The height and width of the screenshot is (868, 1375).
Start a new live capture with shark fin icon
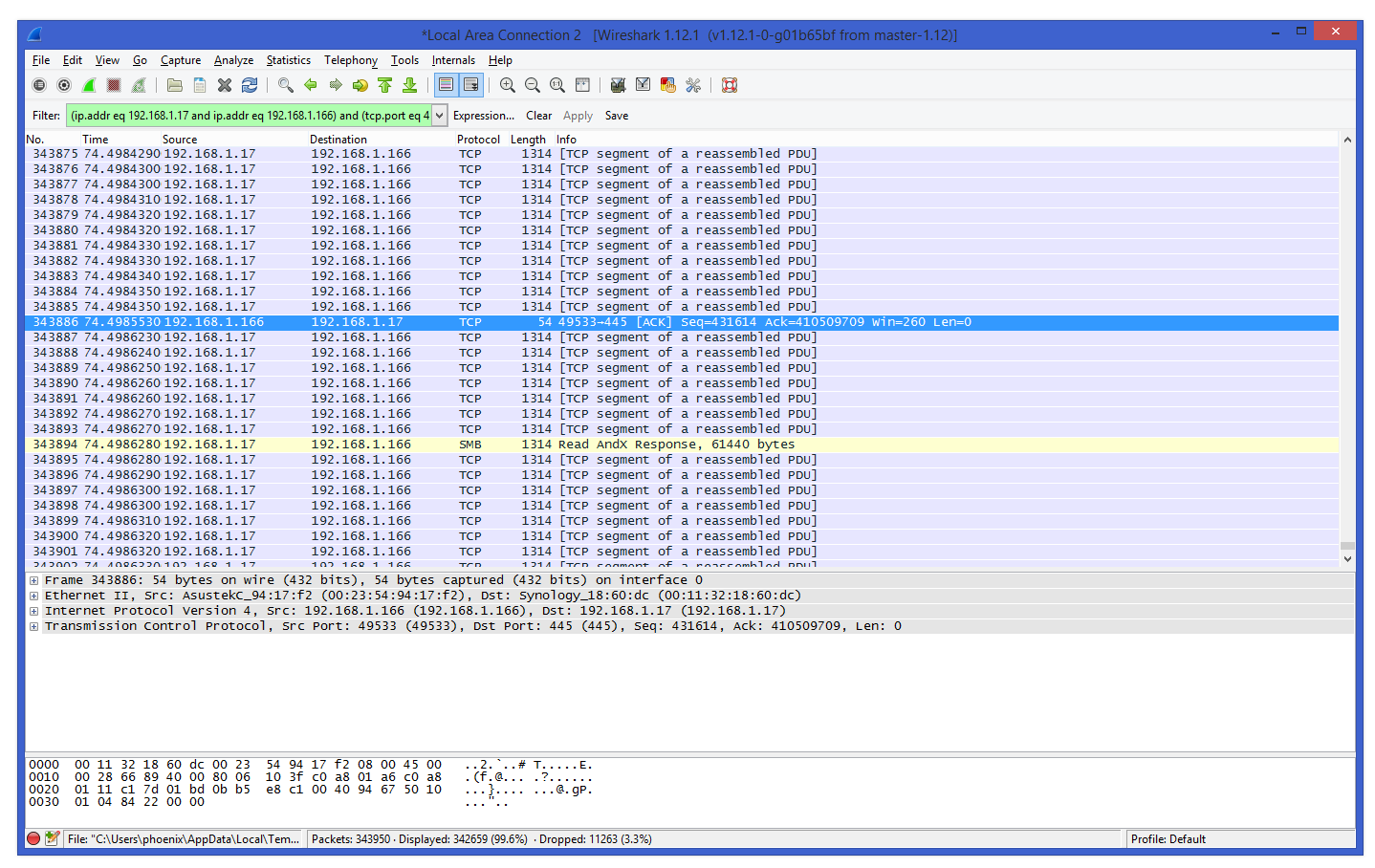[x=89, y=85]
